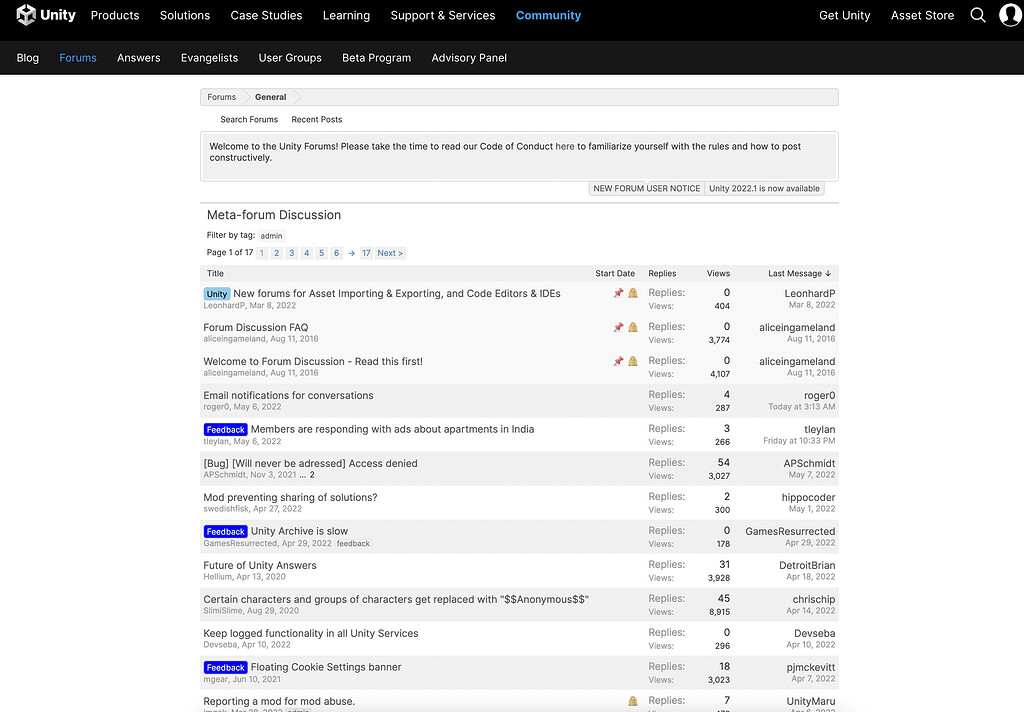Sort by Start Date column
This screenshot has width=1024, height=712.
tap(615, 274)
